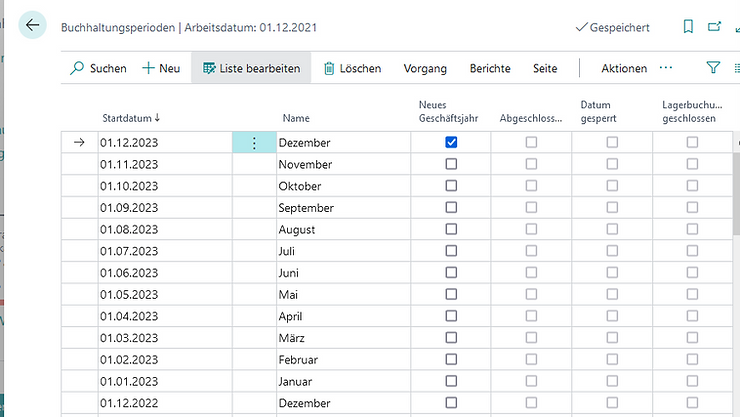
Task: Open the Seite menu
Action: (545, 68)
